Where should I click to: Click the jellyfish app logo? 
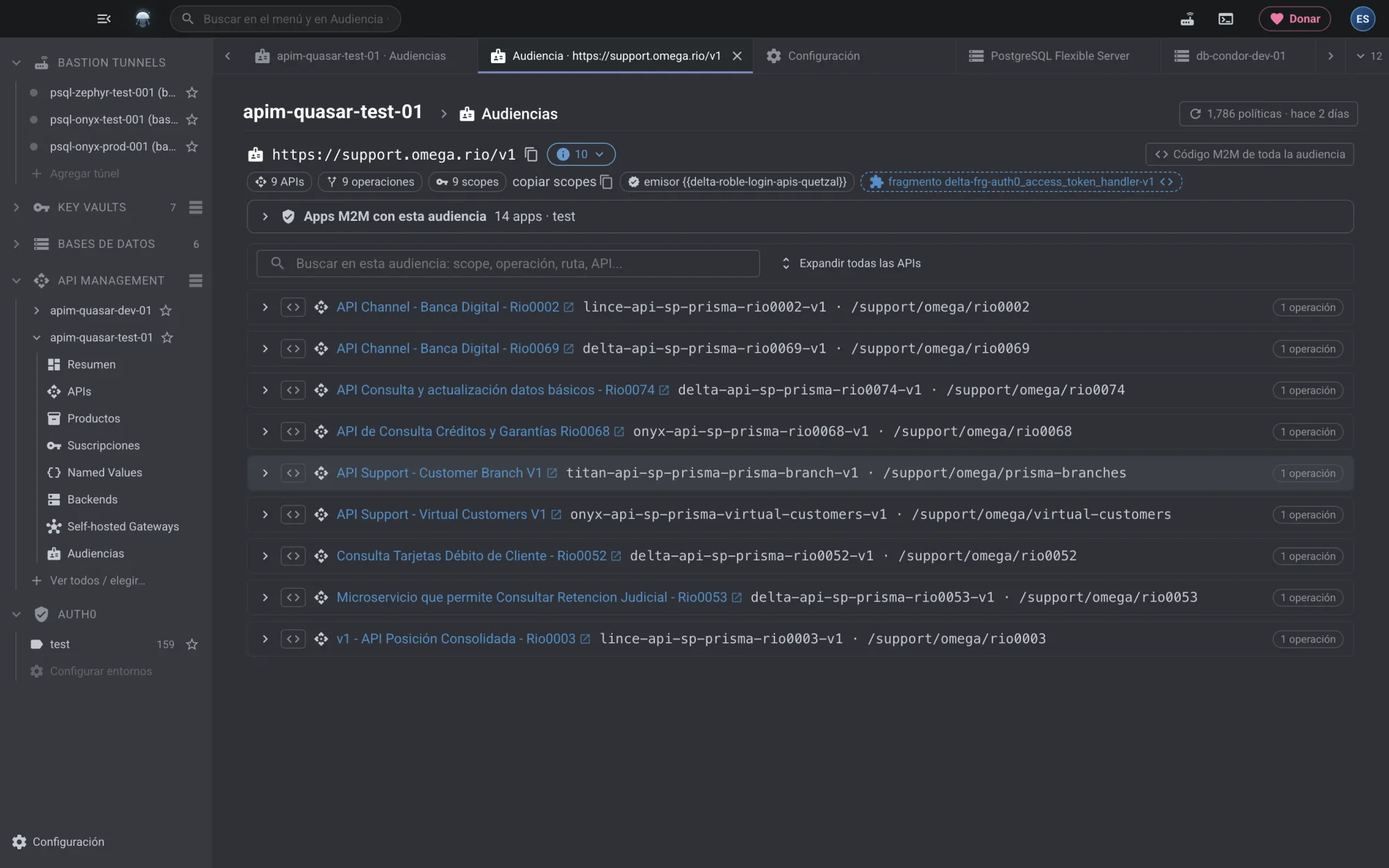click(142, 19)
